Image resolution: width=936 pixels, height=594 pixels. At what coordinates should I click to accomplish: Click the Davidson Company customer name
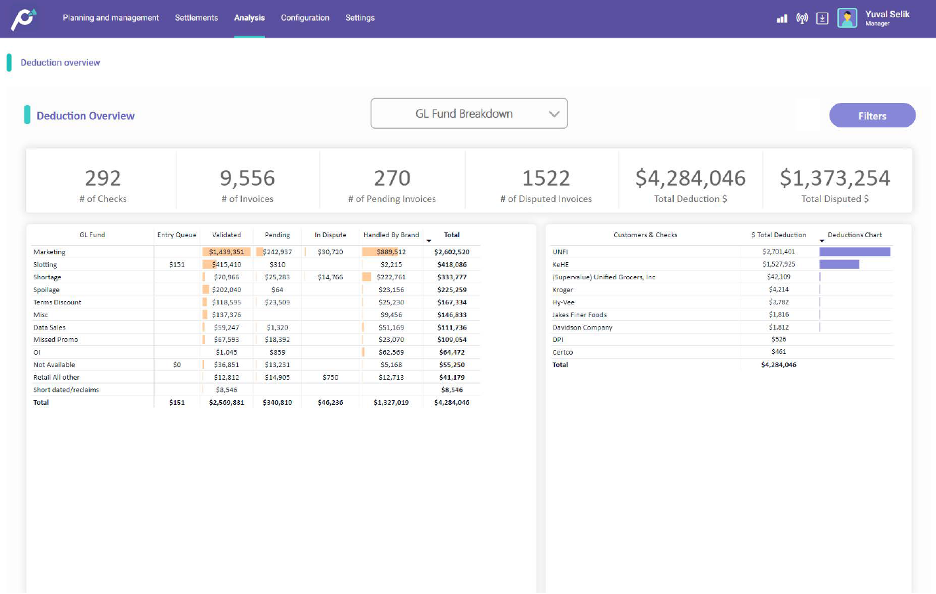click(x=583, y=327)
